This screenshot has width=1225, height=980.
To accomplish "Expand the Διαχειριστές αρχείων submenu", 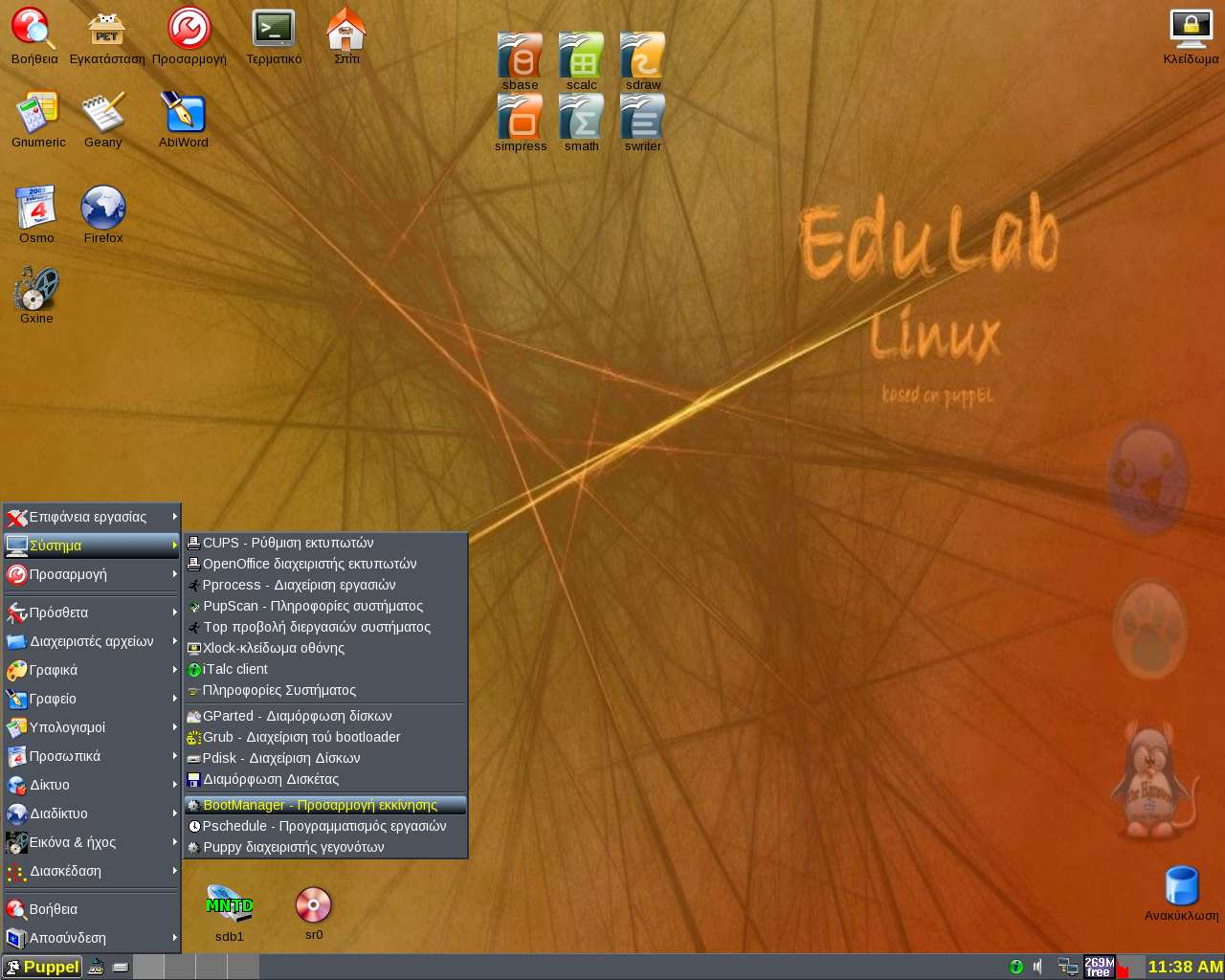I will click(92, 641).
